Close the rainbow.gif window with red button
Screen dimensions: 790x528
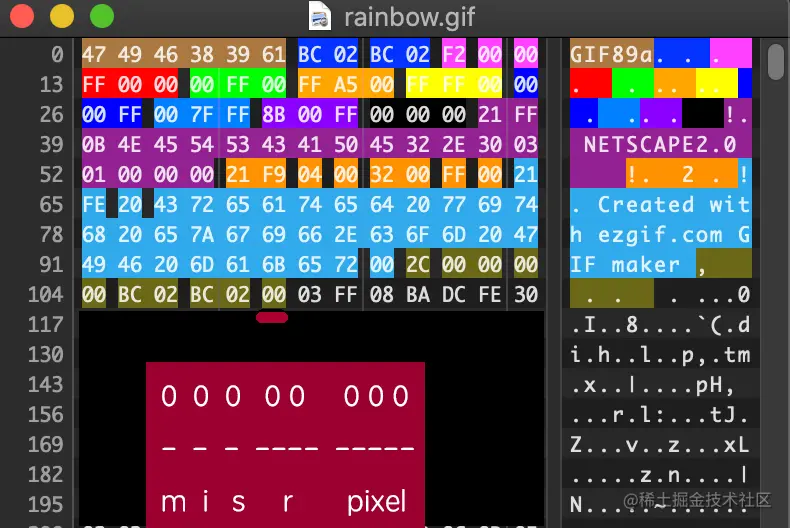click(22, 16)
